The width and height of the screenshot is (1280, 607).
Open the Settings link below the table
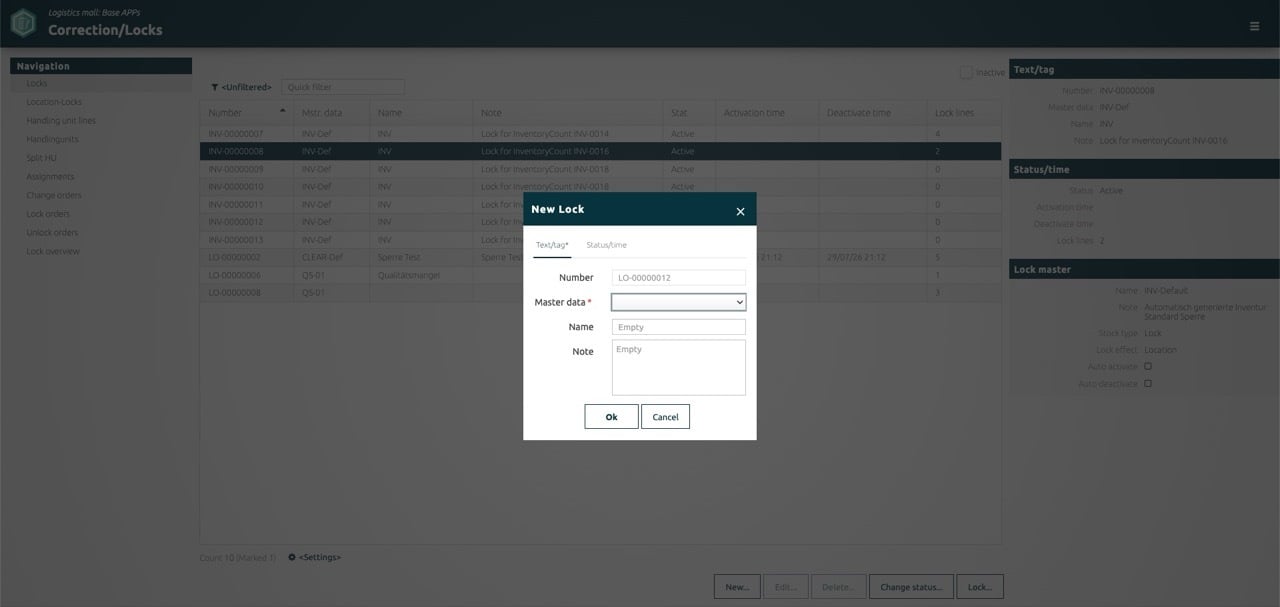click(319, 557)
